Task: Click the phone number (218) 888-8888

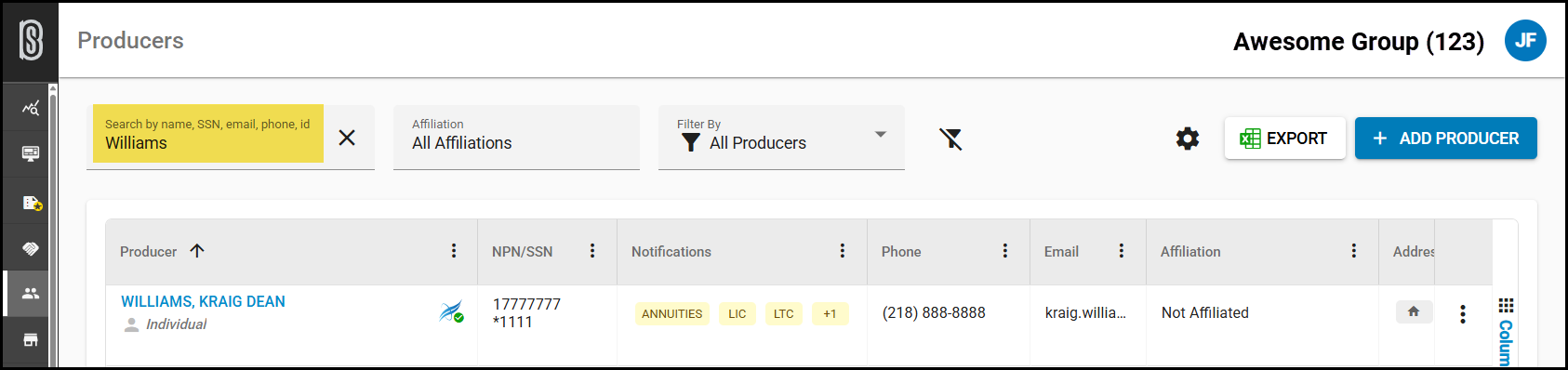Action: (934, 312)
